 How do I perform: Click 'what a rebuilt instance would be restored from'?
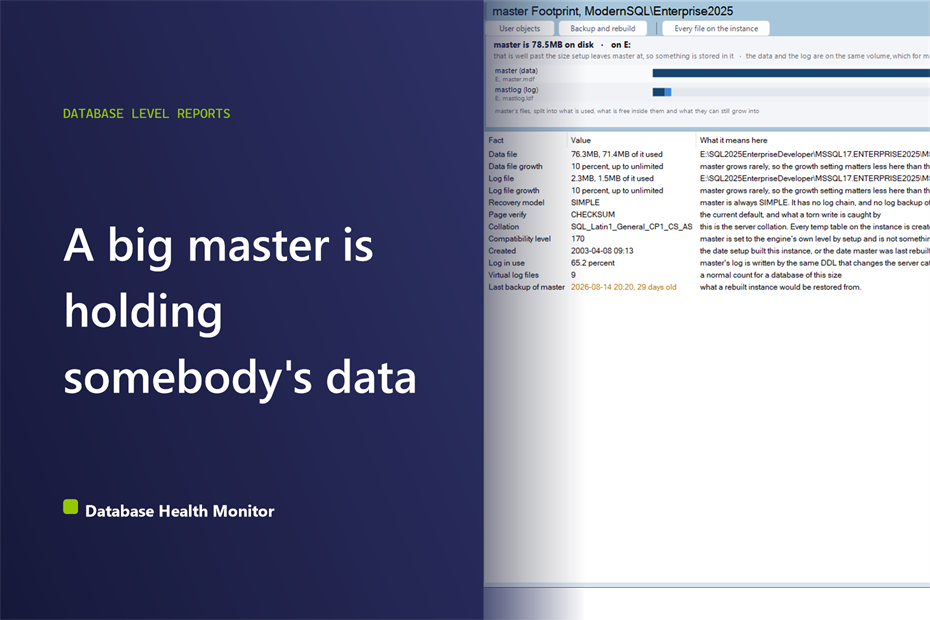(x=781, y=287)
